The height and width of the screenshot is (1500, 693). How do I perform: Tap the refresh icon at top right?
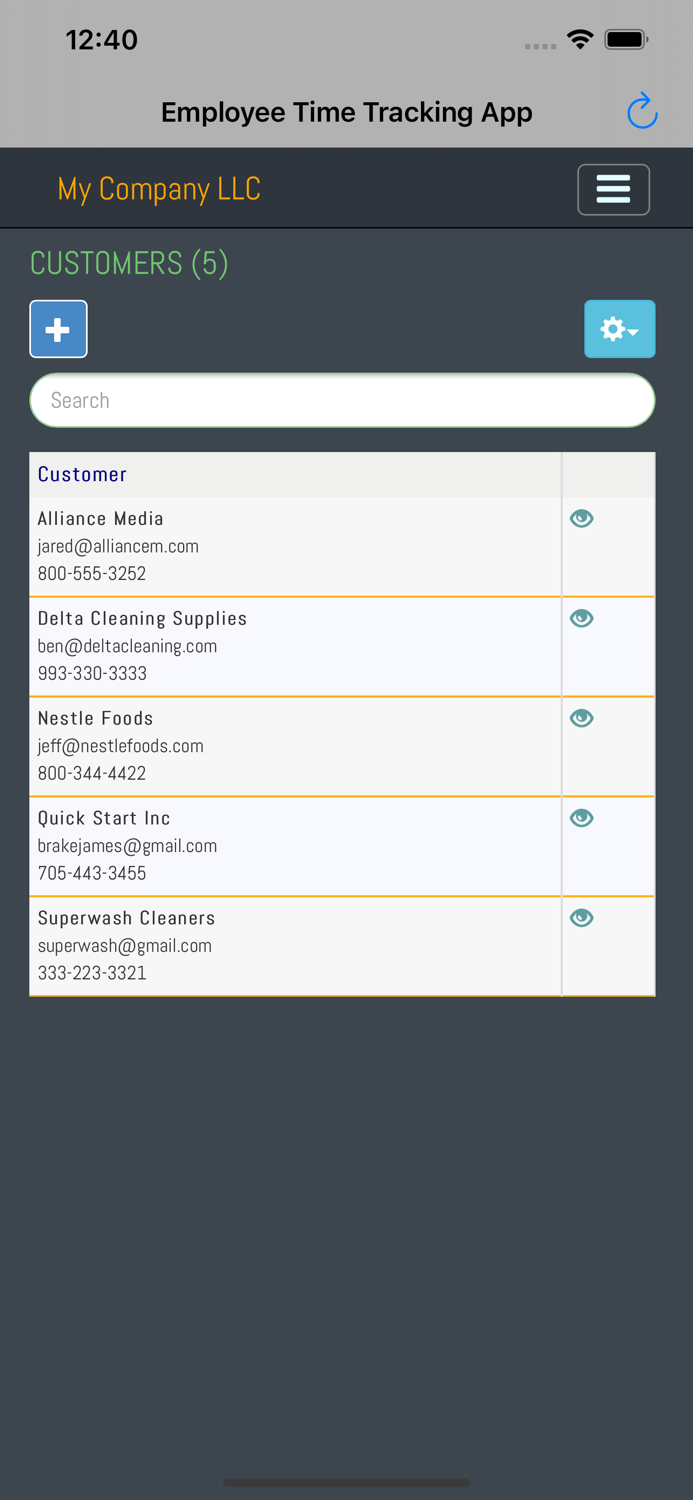click(x=643, y=112)
